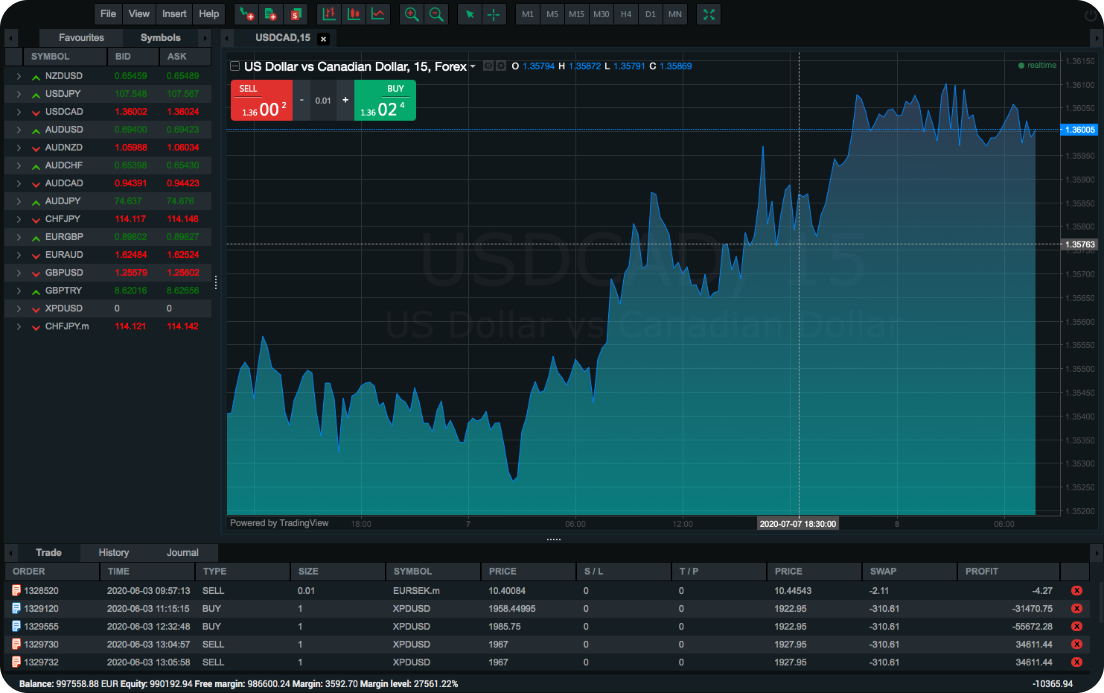The height and width of the screenshot is (693, 1104).
Task: Switch to the Symbols tab
Action: click(x=161, y=38)
